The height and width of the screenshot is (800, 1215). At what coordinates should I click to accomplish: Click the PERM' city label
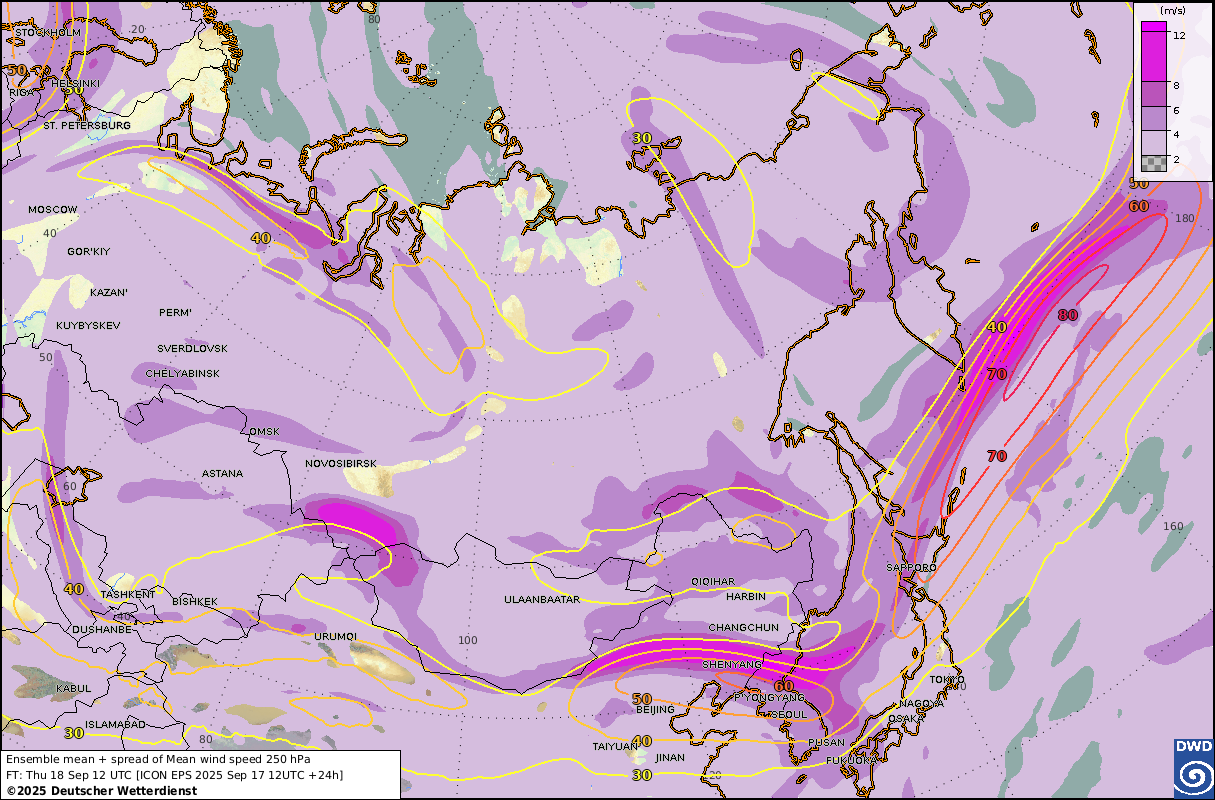pyautogui.click(x=175, y=313)
